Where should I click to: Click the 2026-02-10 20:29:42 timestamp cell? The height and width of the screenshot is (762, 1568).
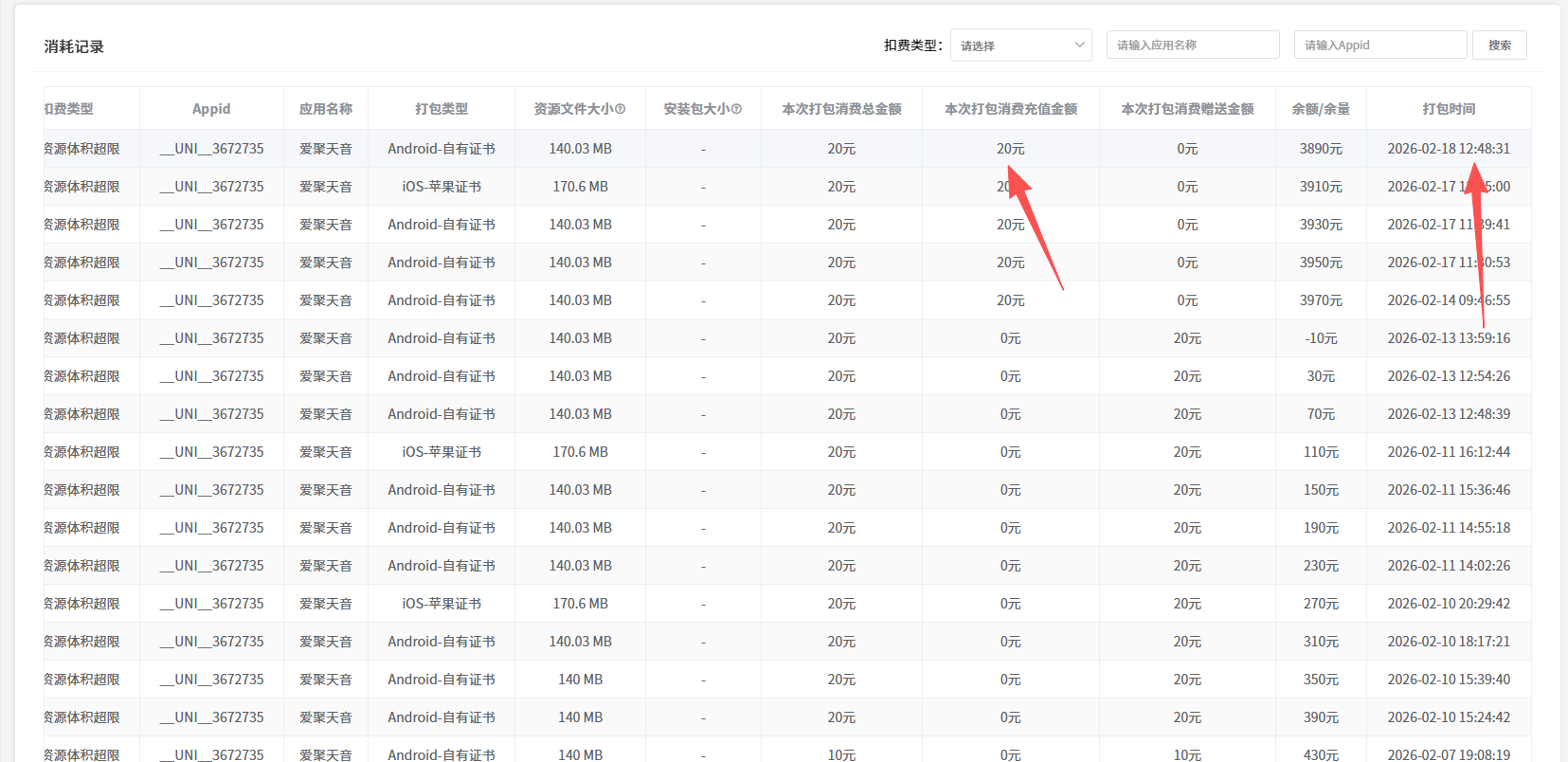coord(1449,604)
